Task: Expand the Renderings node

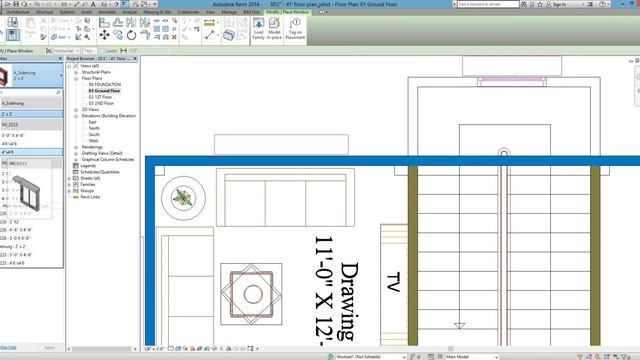Action: click(76, 147)
